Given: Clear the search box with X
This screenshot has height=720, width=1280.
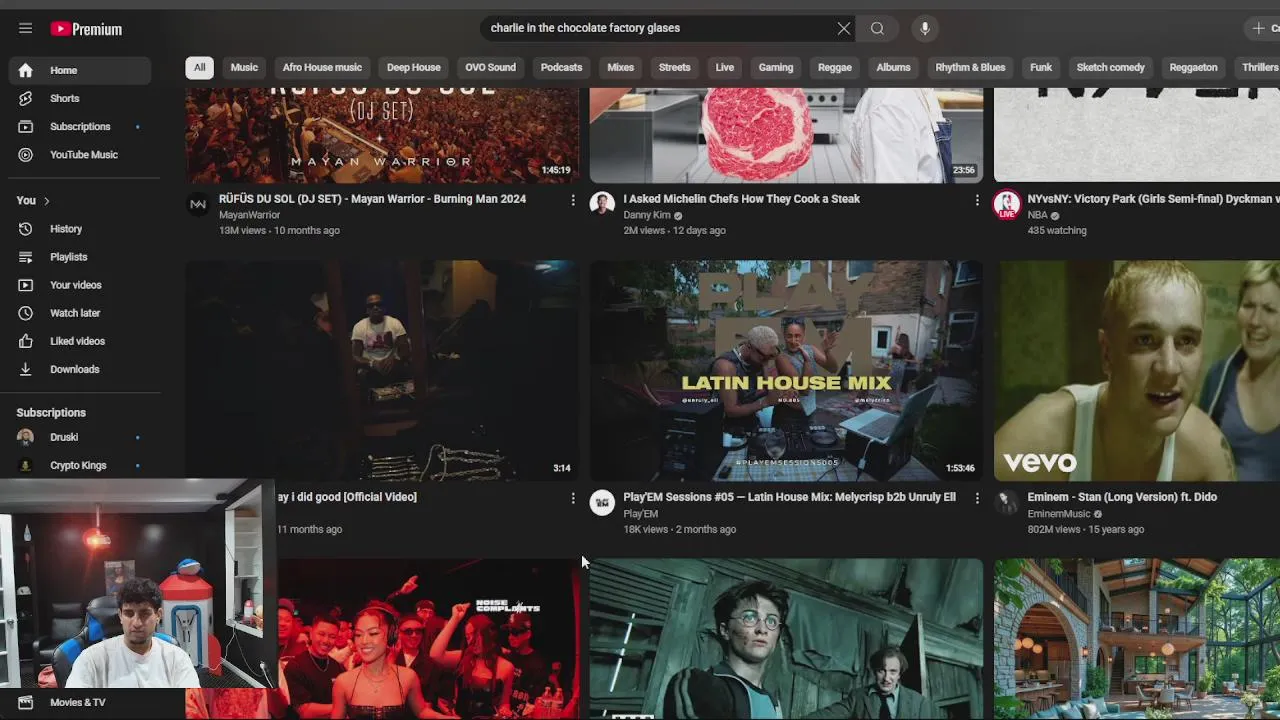Looking at the screenshot, I should pyautogui.click(x=844, y=28).
